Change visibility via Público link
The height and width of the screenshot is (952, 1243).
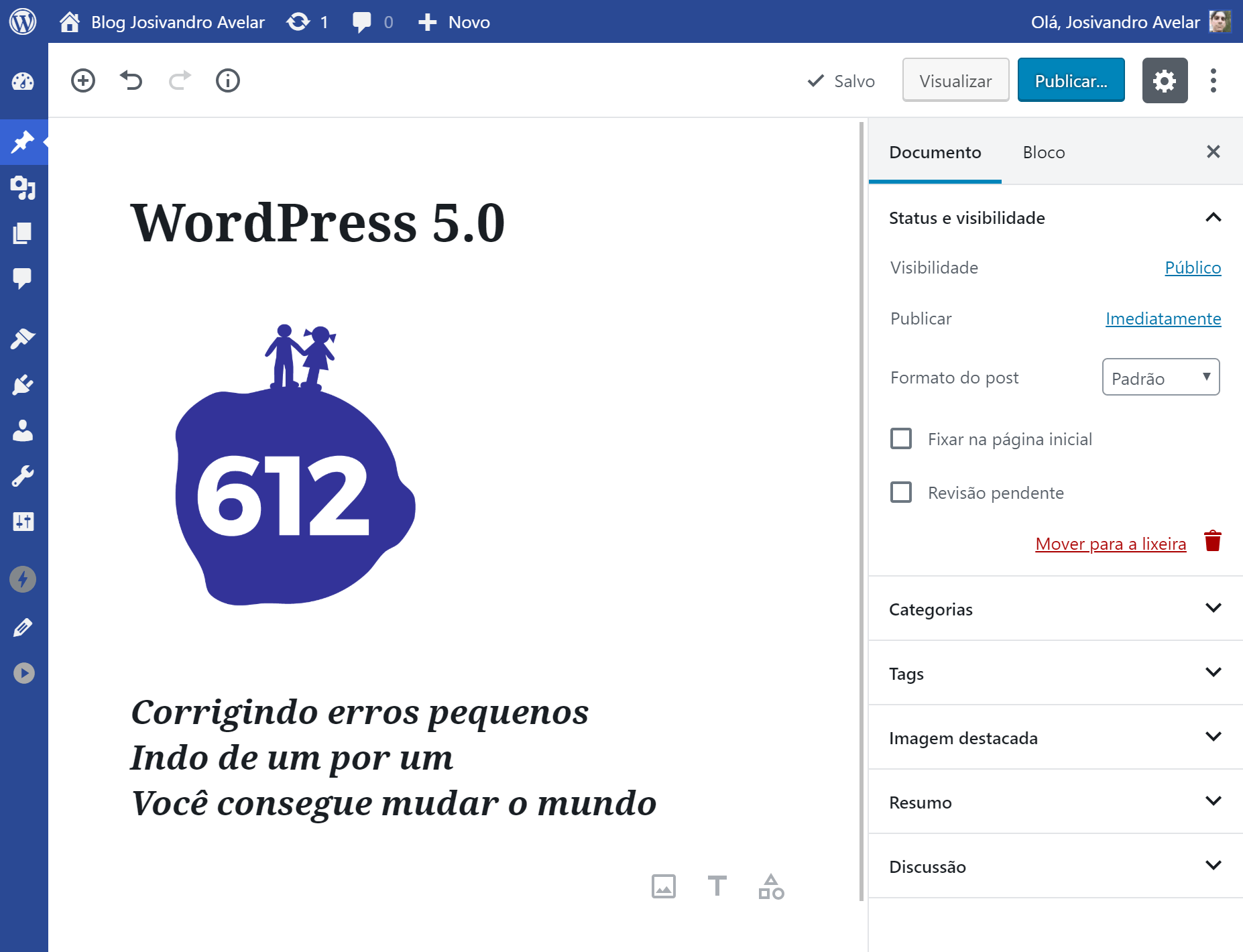[x=1193, y=267]
